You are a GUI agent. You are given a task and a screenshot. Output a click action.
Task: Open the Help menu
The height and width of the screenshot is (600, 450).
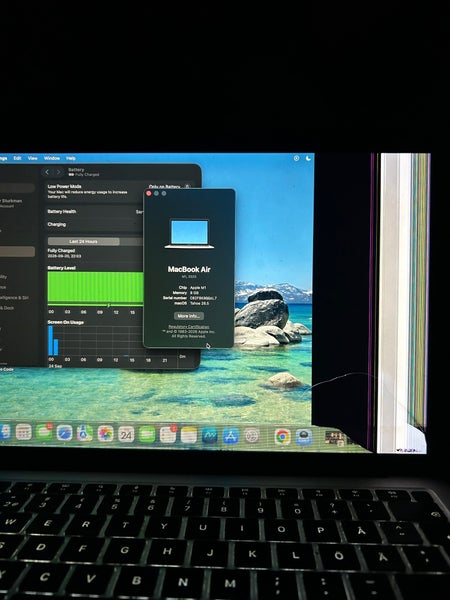pyautogui.click(x=71, y=158)
